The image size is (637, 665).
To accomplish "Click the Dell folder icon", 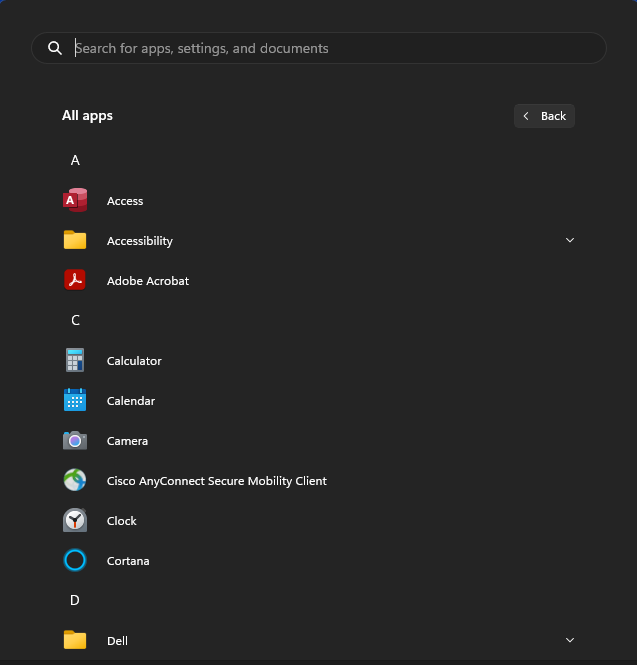I will pos(75,640).
